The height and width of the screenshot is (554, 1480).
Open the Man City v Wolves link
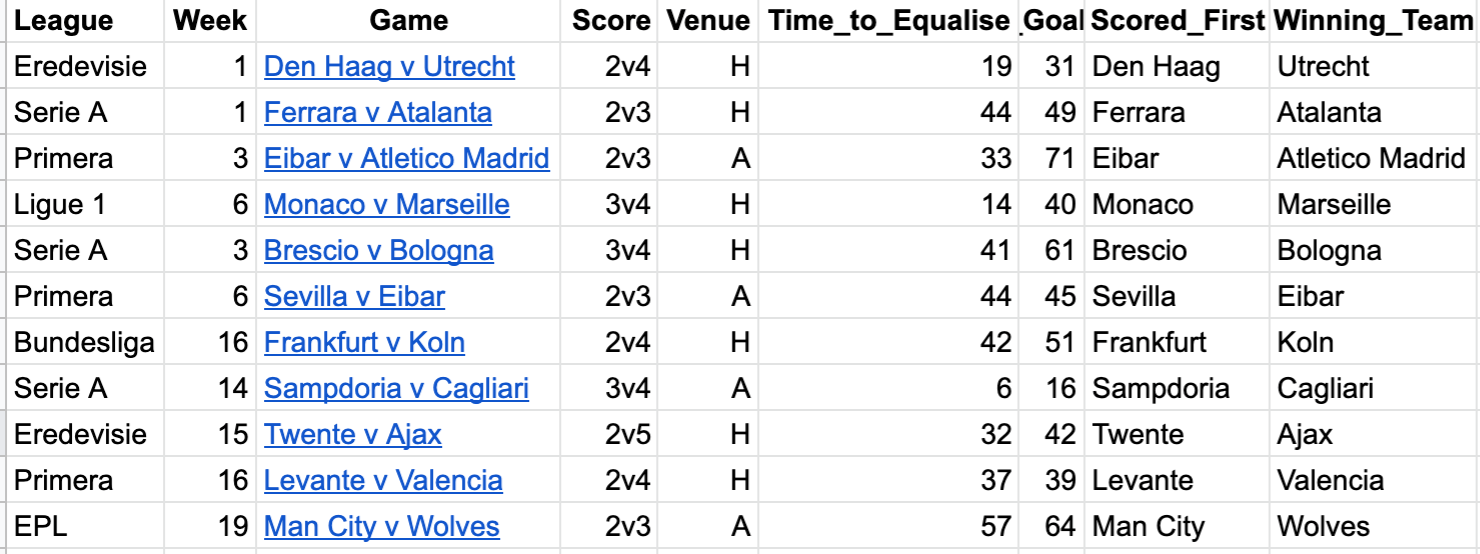pos(381,527)
